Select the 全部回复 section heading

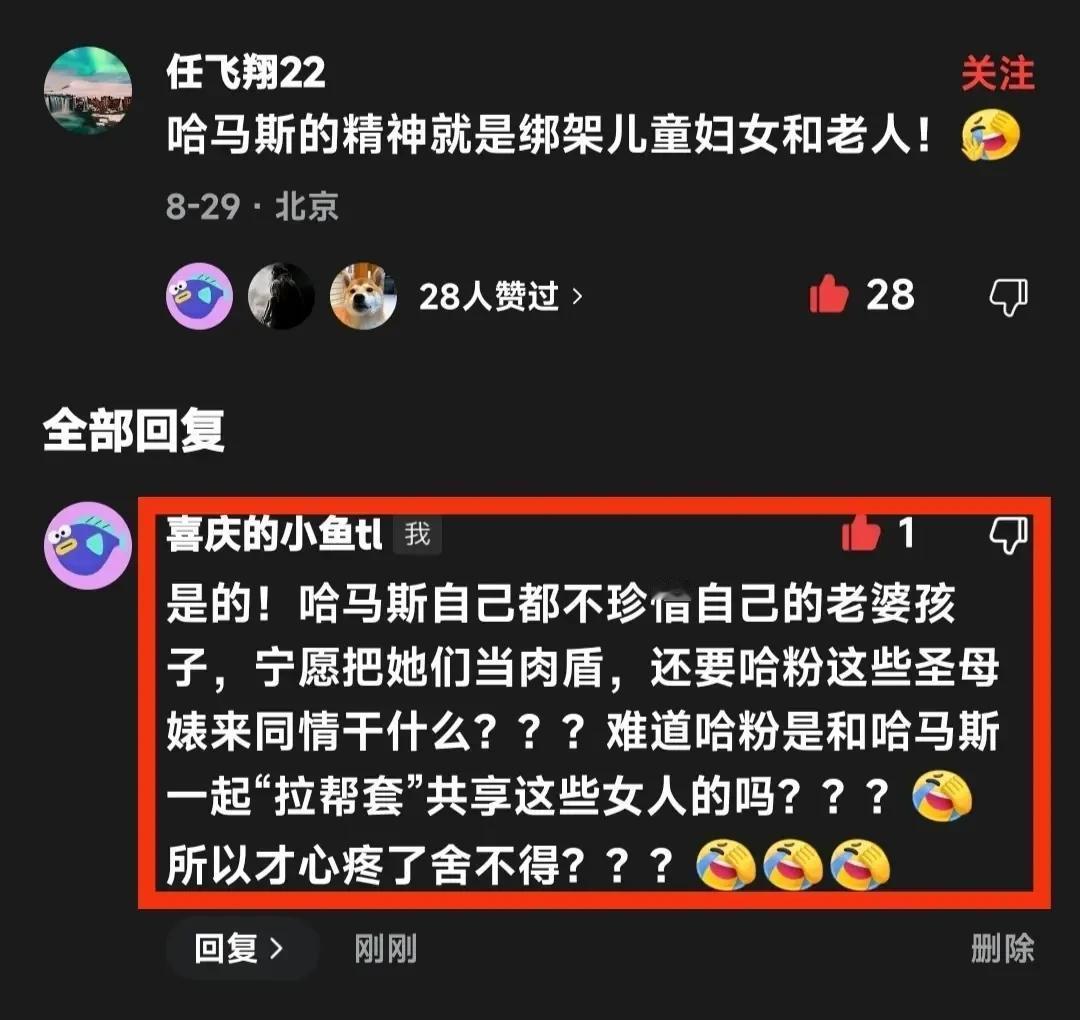[x=134, y=431]
